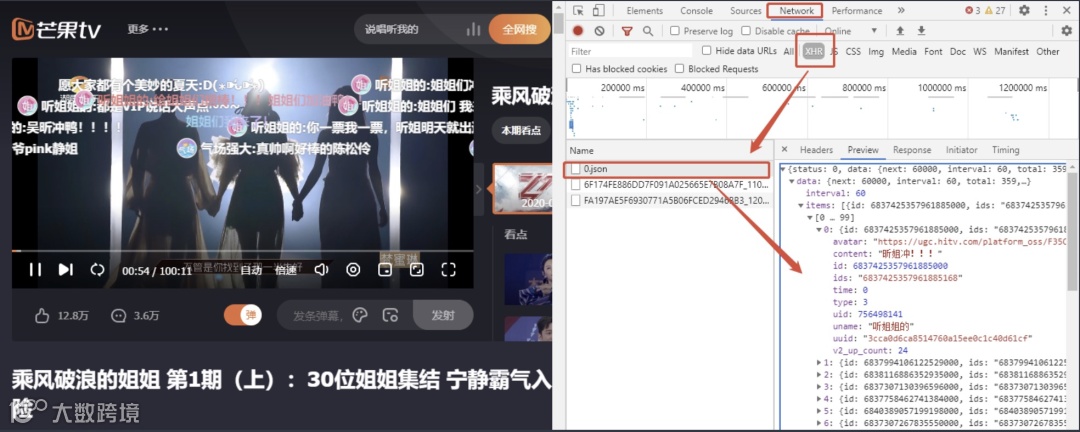Switch to the Console tab
Screen dimensions: 1080x432
(696, 11)
